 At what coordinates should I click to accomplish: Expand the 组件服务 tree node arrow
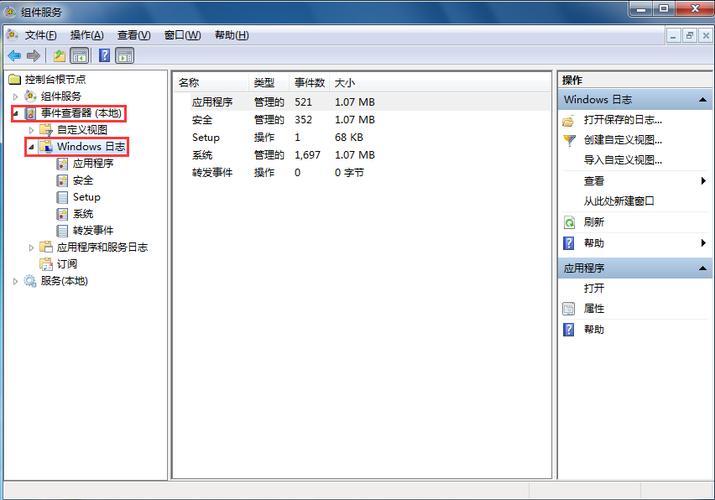click(x=15, y=97)
